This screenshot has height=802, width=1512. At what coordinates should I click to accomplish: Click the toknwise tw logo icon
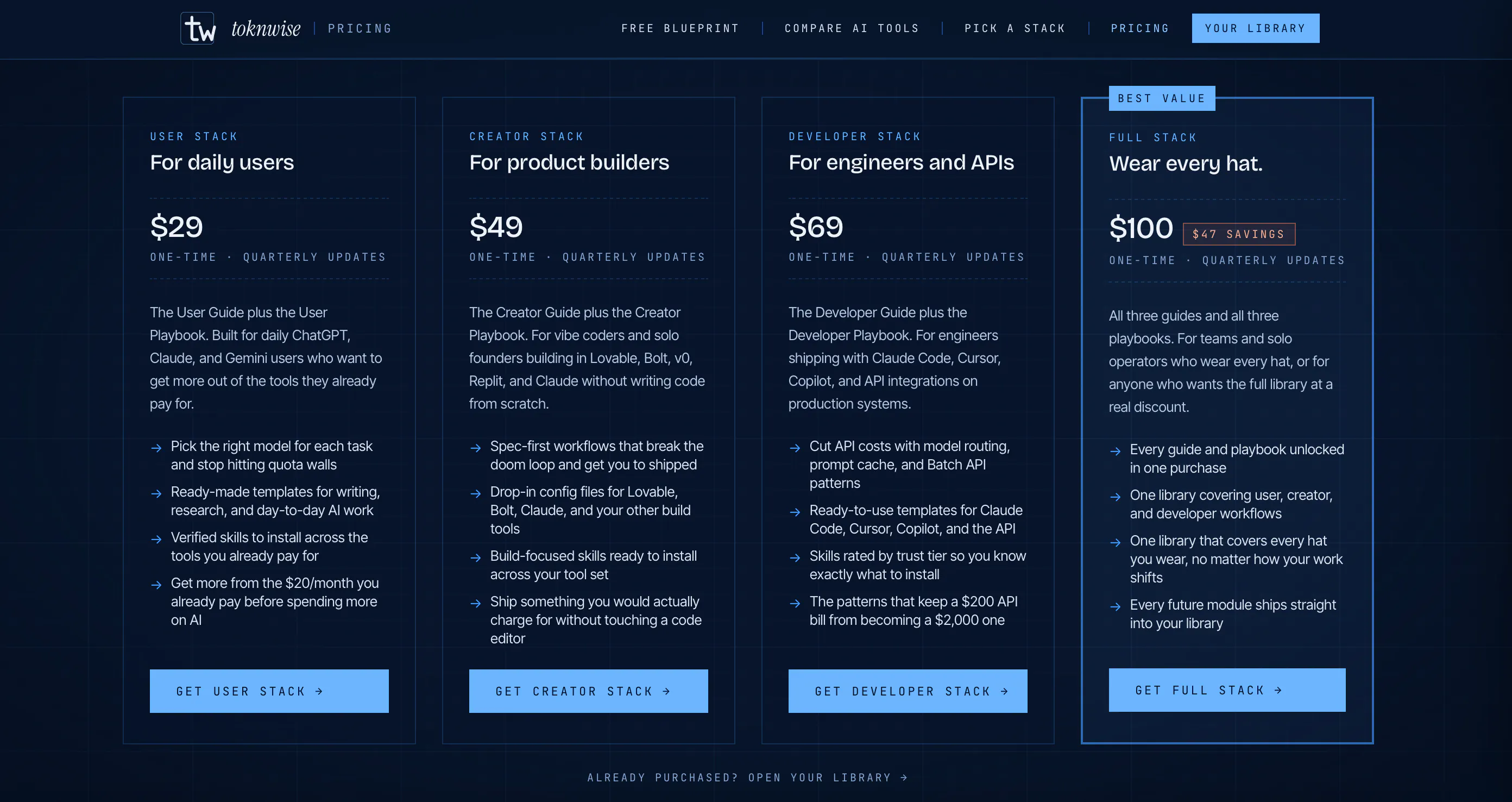(x=197, y=28)
